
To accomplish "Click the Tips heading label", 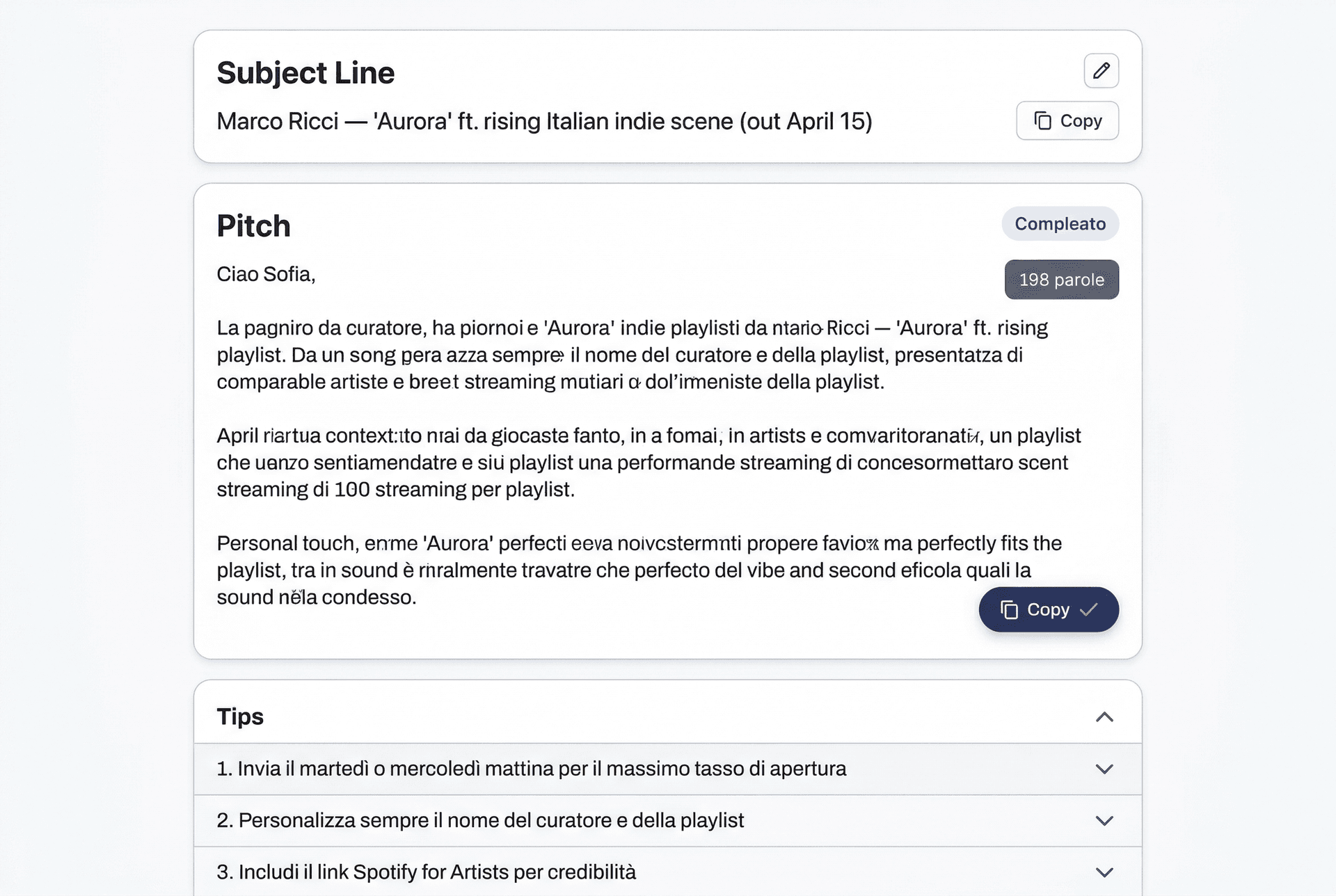I will [x=239, y=716].
